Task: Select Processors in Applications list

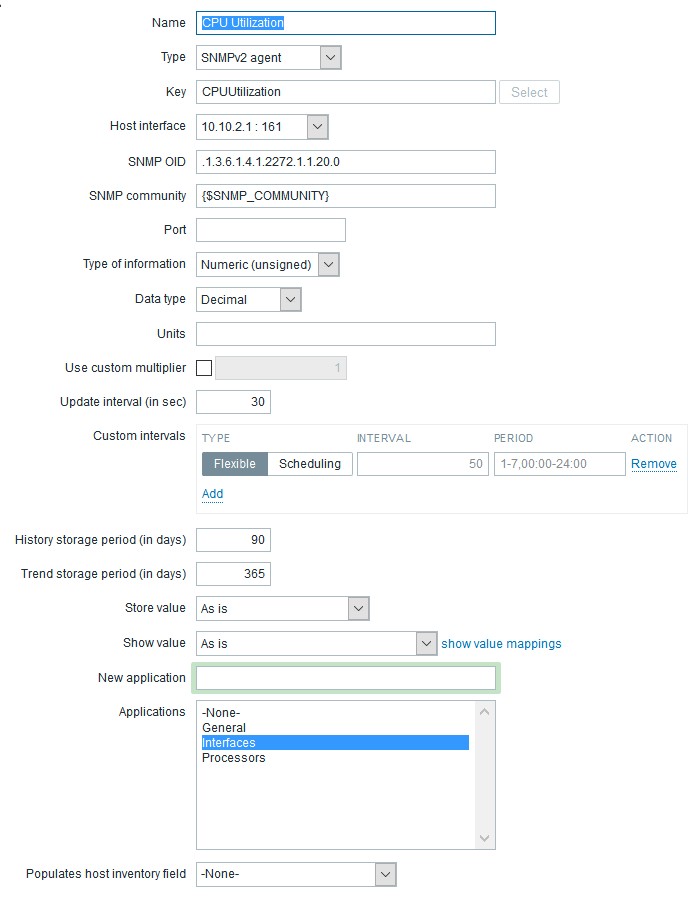Action: (234, 758)
